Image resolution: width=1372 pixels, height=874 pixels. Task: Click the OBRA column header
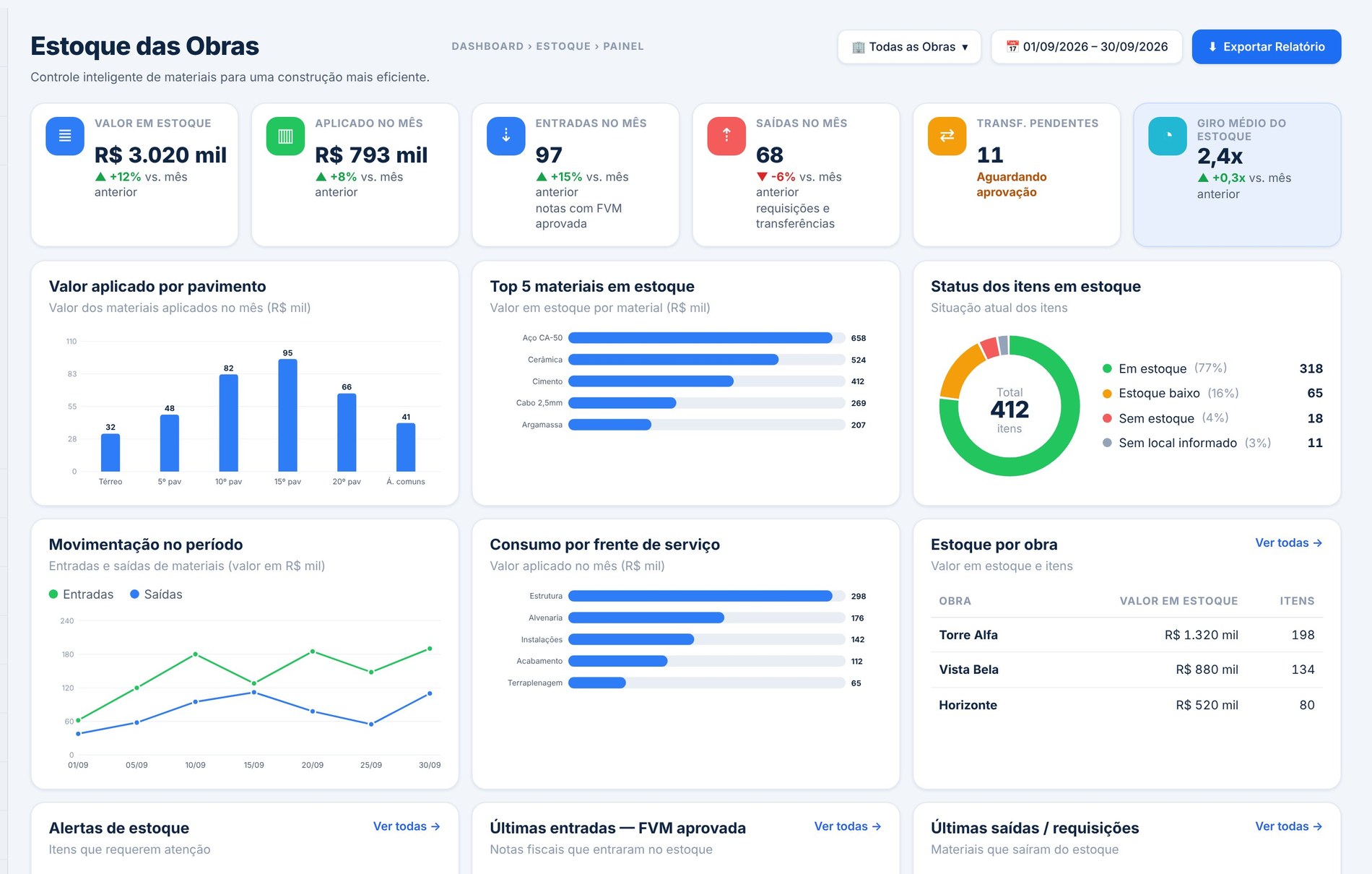(955, 601)
